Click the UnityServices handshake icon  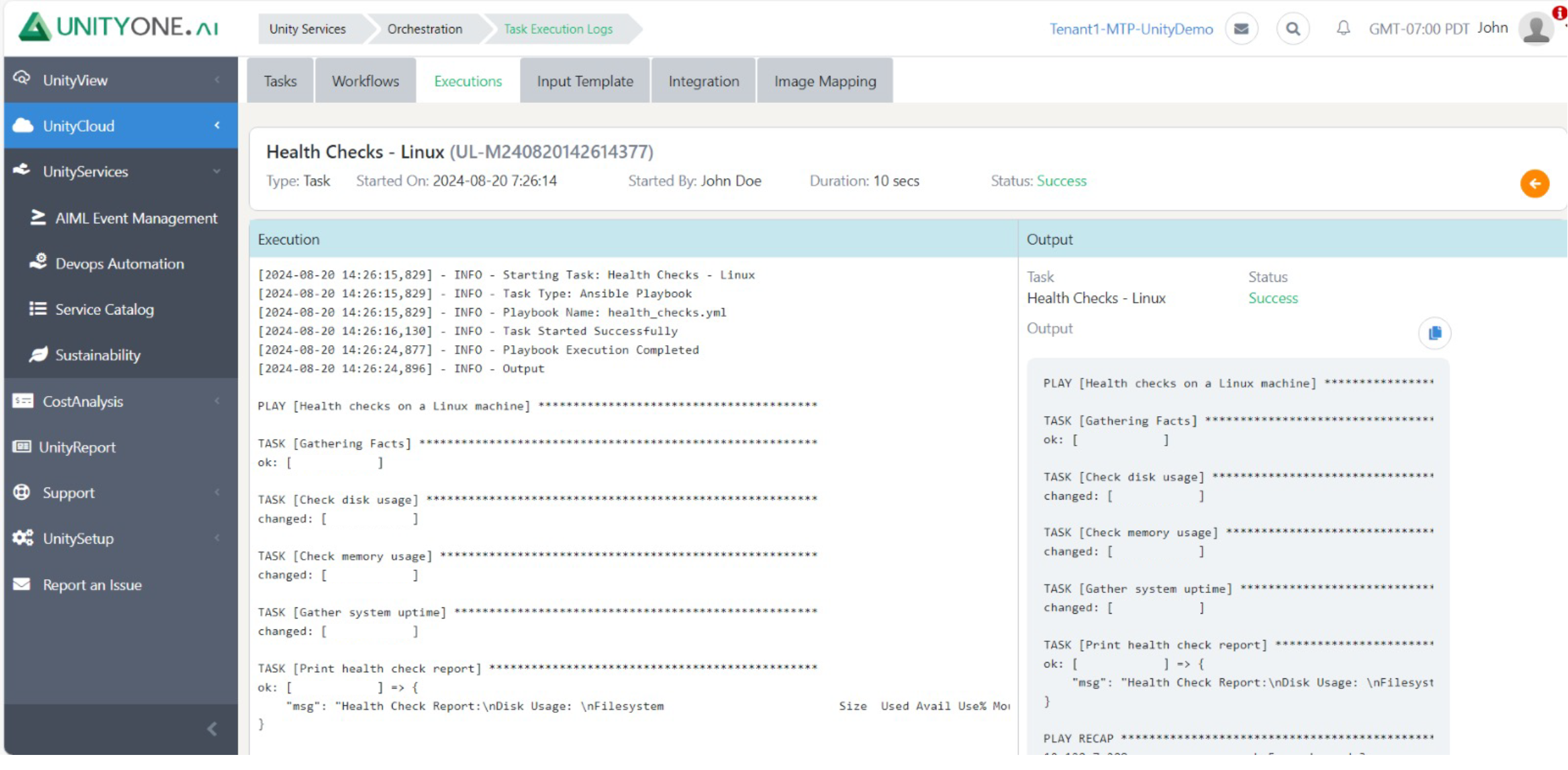tap(22, 171)
